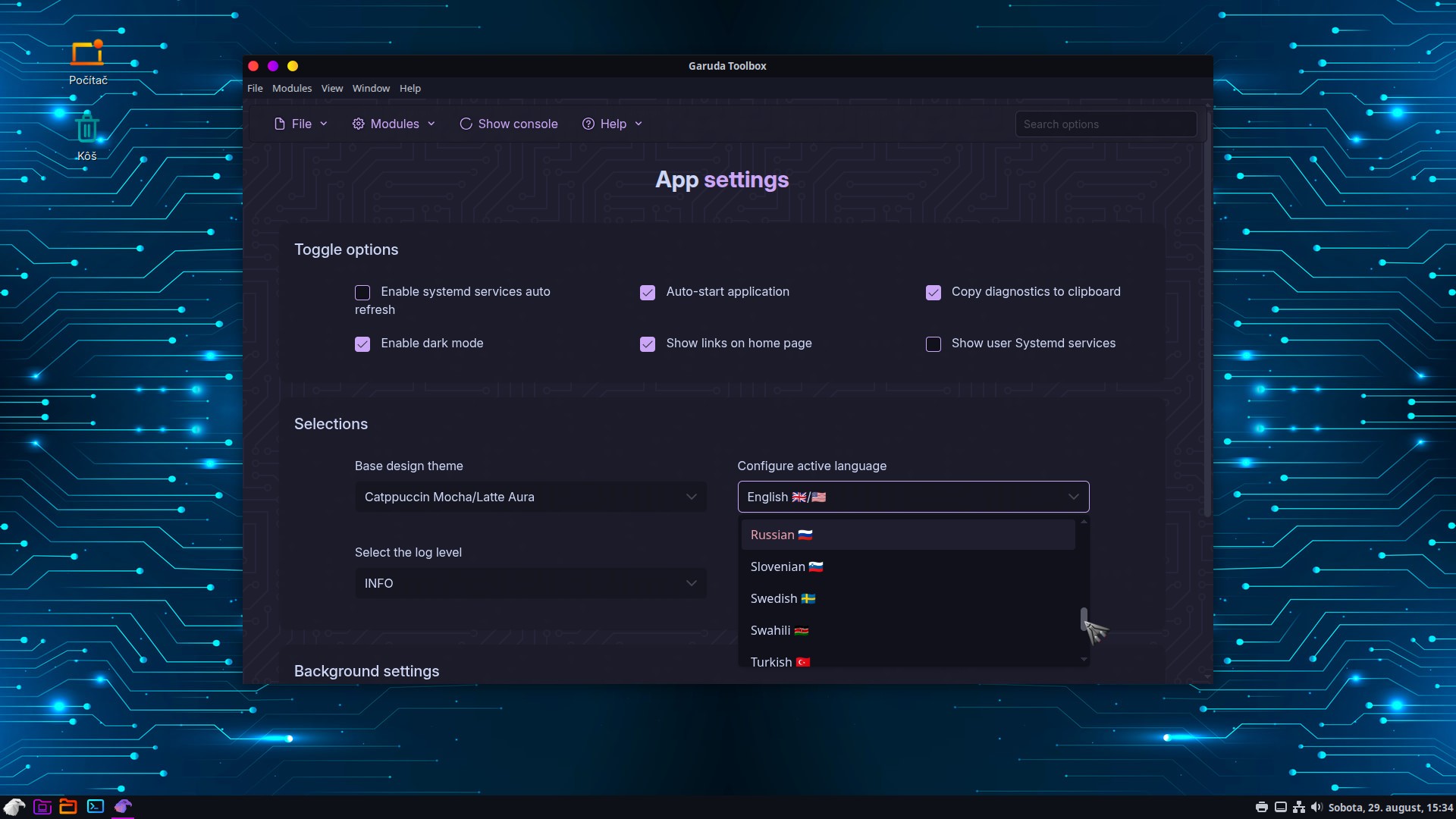
Task: Expand the toolbar Help dropdown
Action: click(x=612, y=124)
